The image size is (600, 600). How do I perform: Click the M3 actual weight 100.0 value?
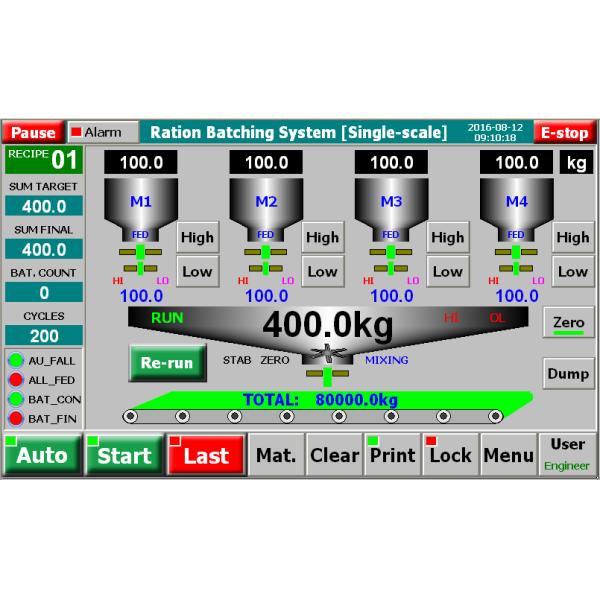[x=391, y=296]
